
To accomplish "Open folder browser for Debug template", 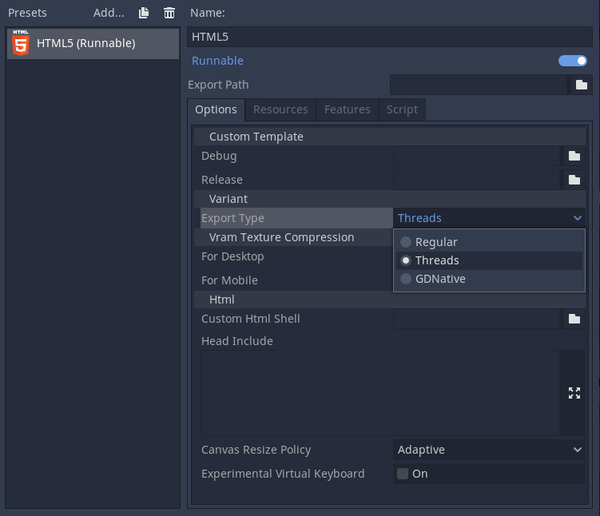I will point(574,156).
